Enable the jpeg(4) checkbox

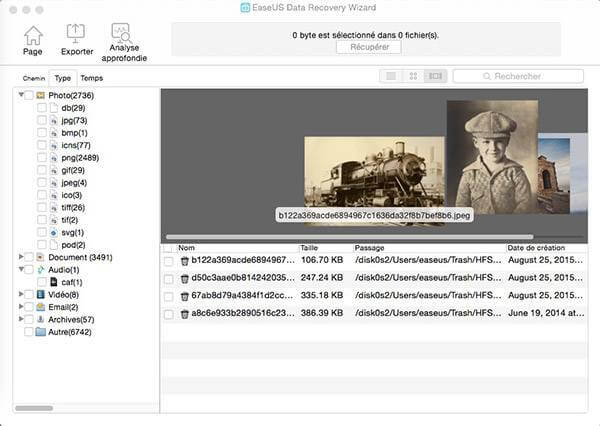42,183
